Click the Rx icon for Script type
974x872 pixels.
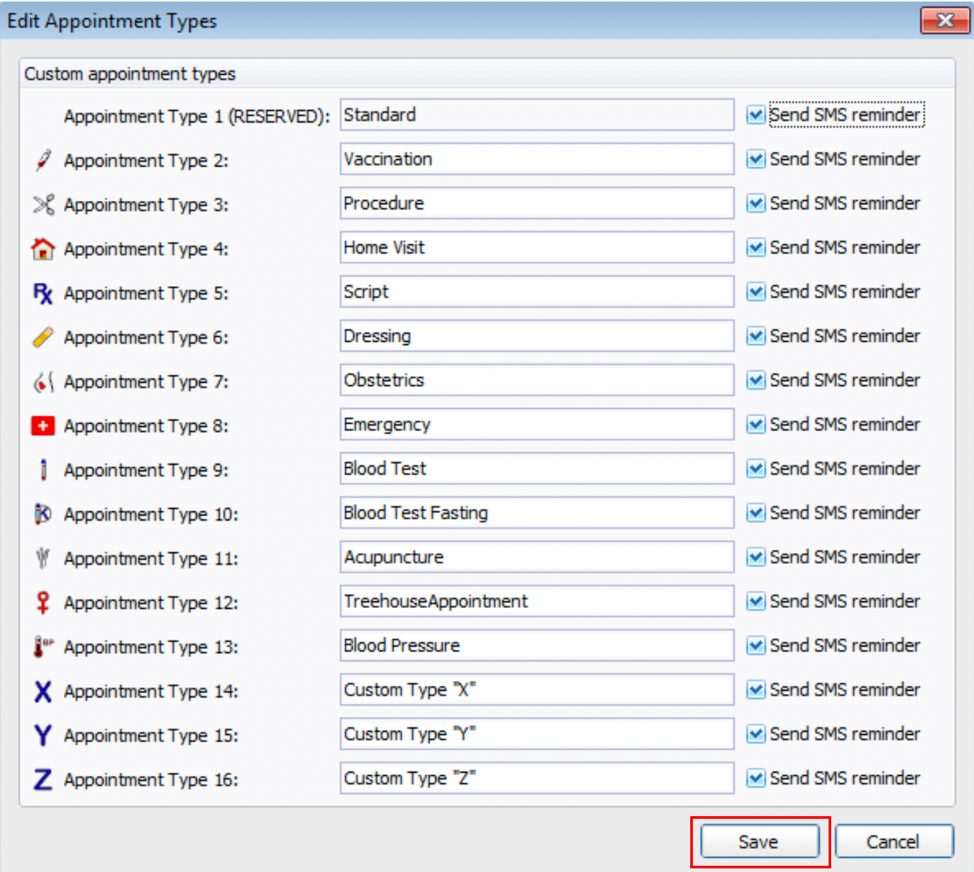[x=43, y=293]
